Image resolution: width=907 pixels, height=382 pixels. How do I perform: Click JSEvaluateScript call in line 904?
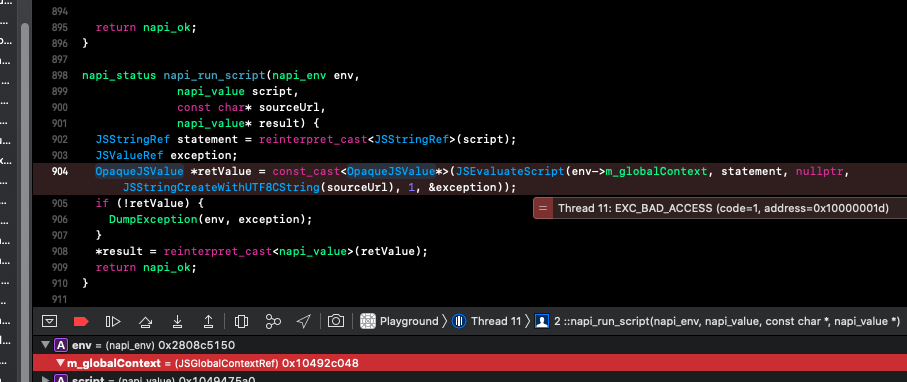510,171
